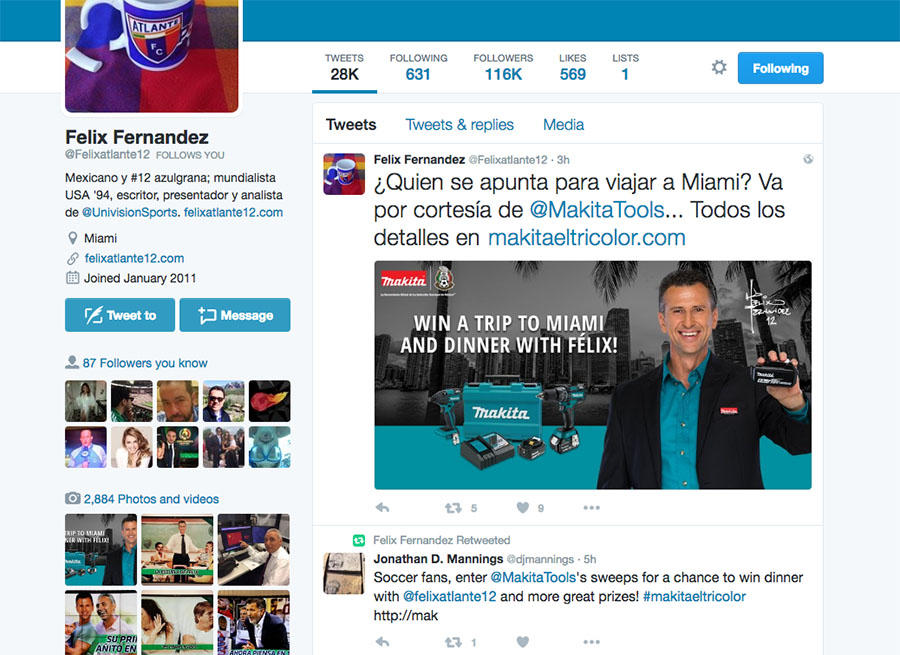
Task: Reply to Jonathan D. Mannings' tweet
Action: click(x=382, y=642)
